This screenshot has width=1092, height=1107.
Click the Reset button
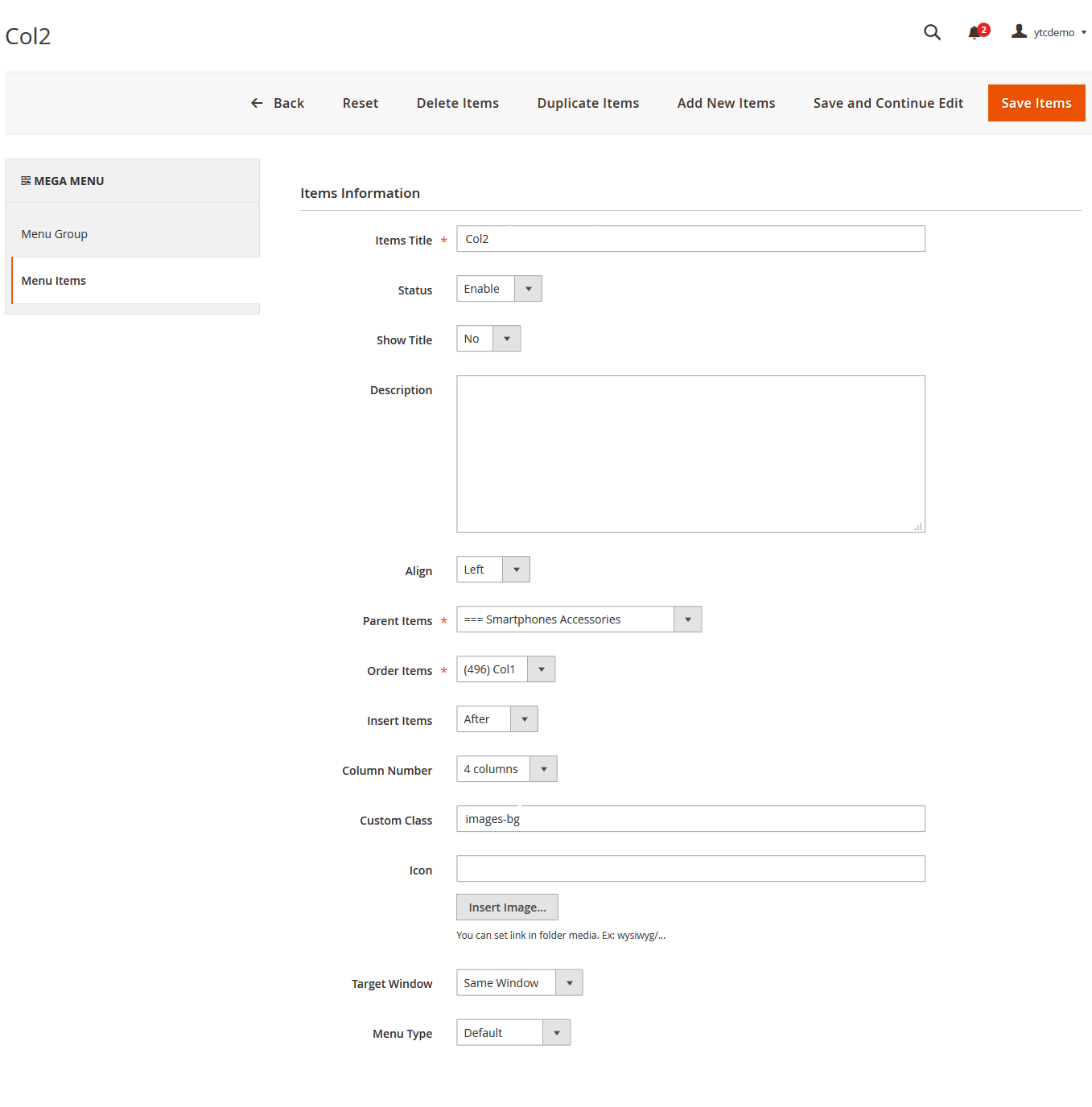coord(361,103)
